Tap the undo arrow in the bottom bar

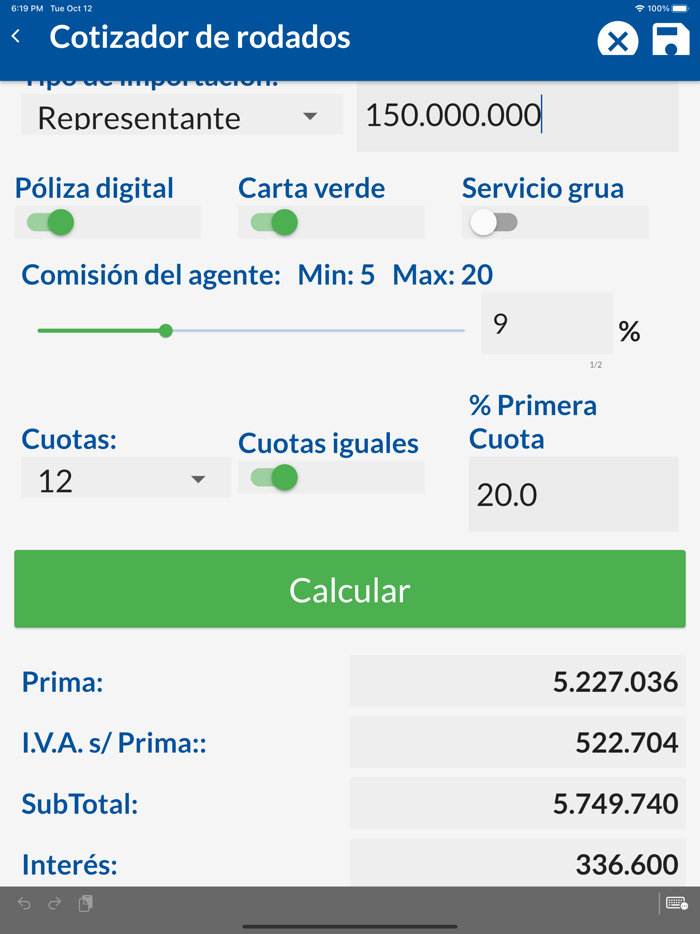click(x=22, y=903)
